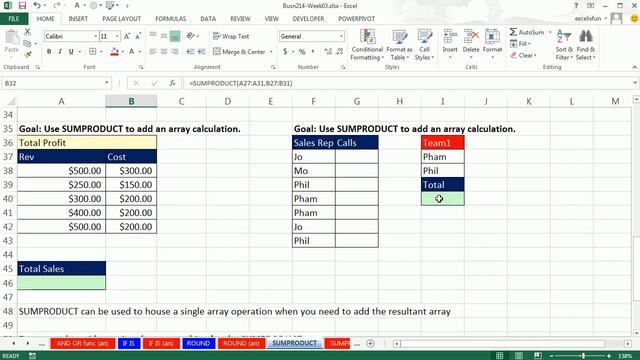Open the Calibri font name dropdown

point(96,36)
